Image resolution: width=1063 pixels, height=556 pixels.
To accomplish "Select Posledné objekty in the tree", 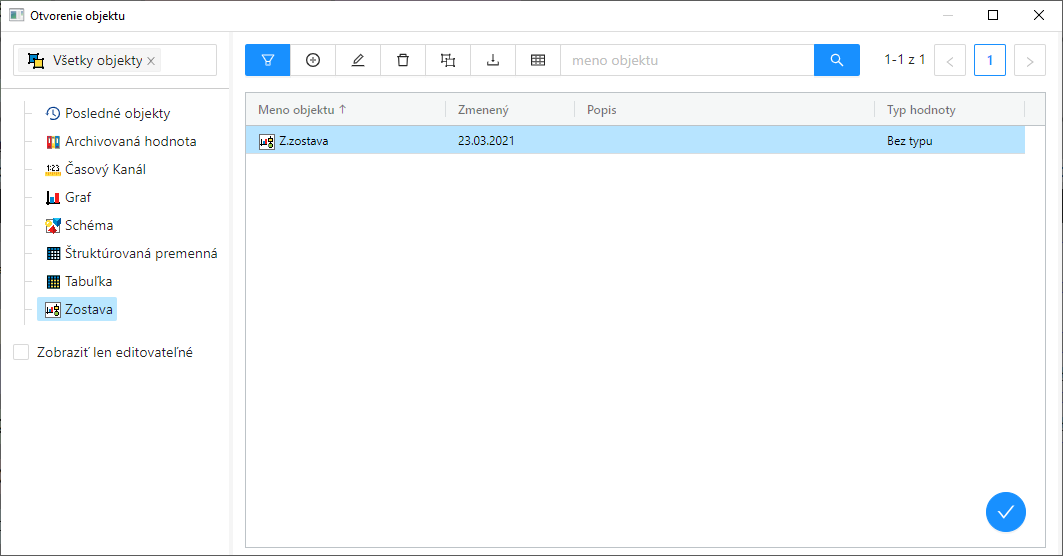I will [x=117, y=113].
